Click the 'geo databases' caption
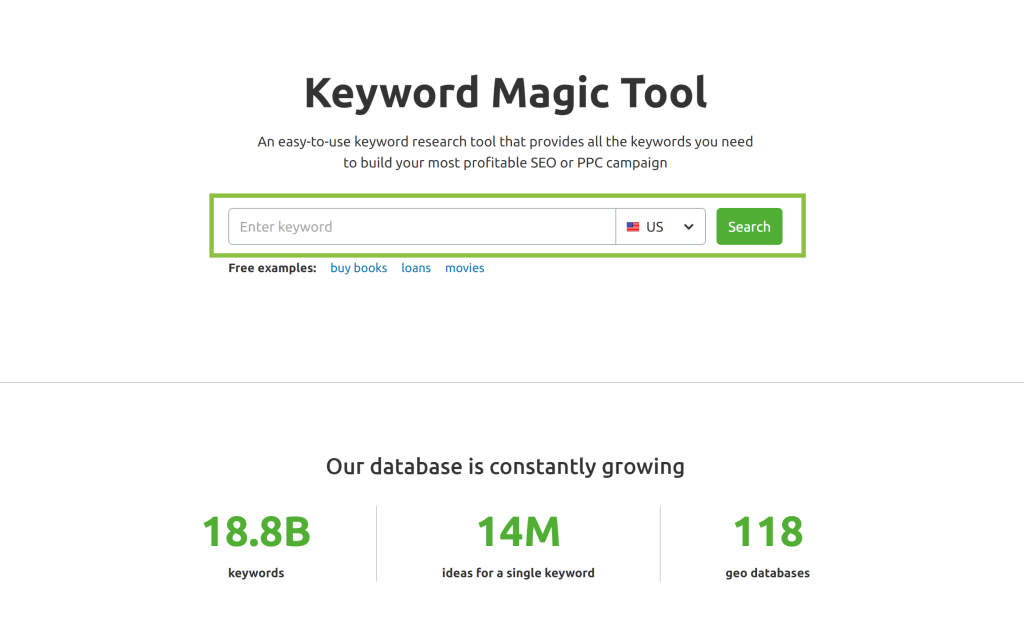The image size is (1024, 626). point(767,573)
